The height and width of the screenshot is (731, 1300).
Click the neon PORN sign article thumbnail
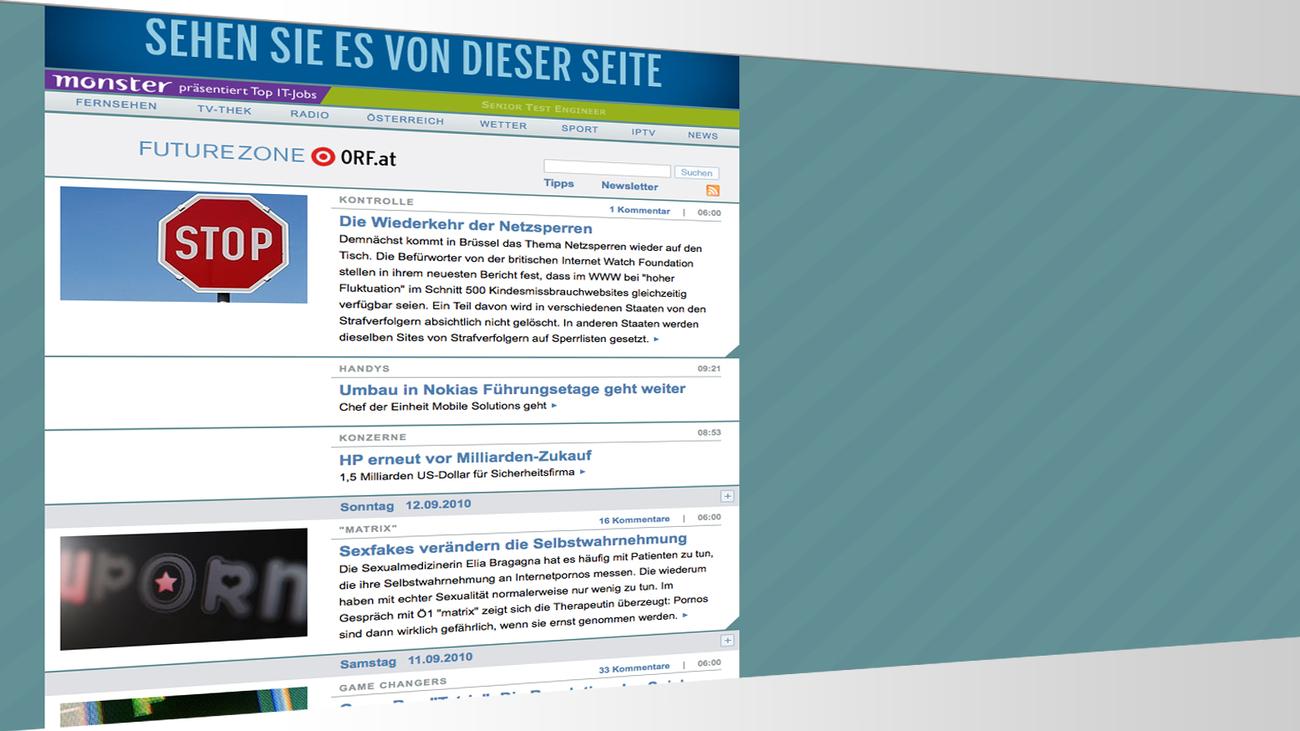click(x=184, y=588)
